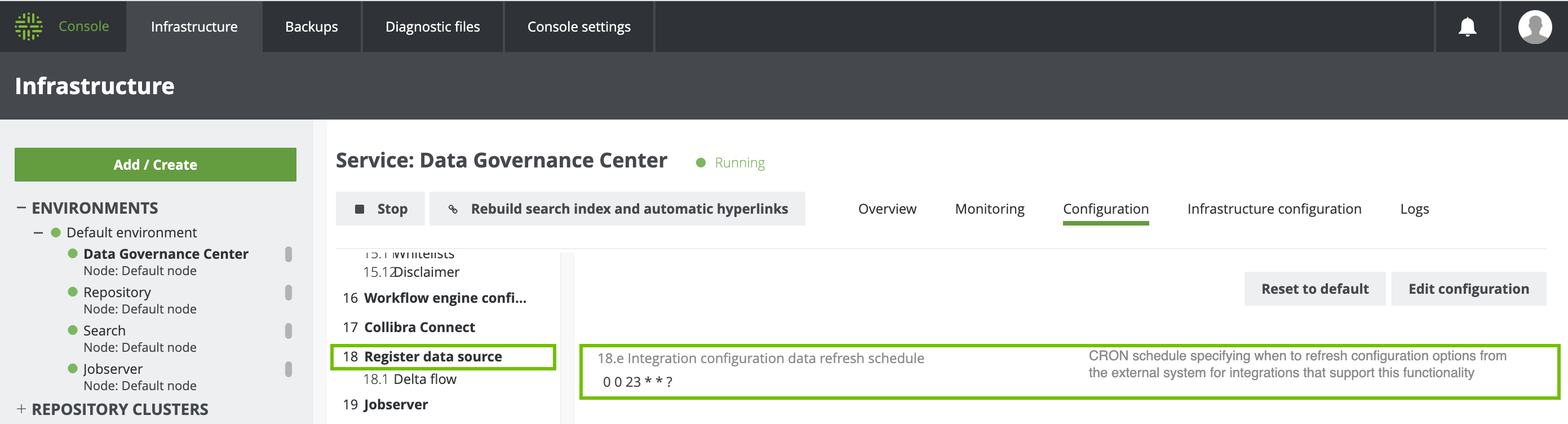This screenshot has height=424, width=1568.
Task: Open the user profile avatar
Action: coord(1534,27)
